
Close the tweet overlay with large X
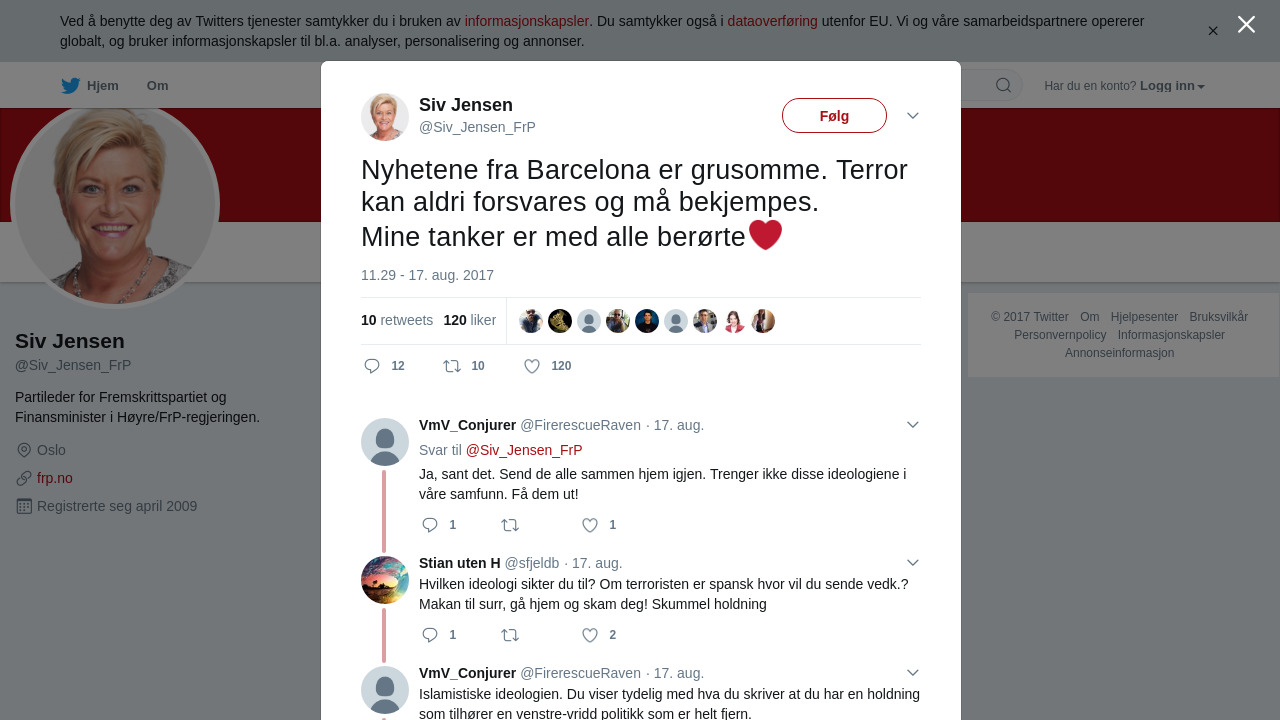point(1246,24)
